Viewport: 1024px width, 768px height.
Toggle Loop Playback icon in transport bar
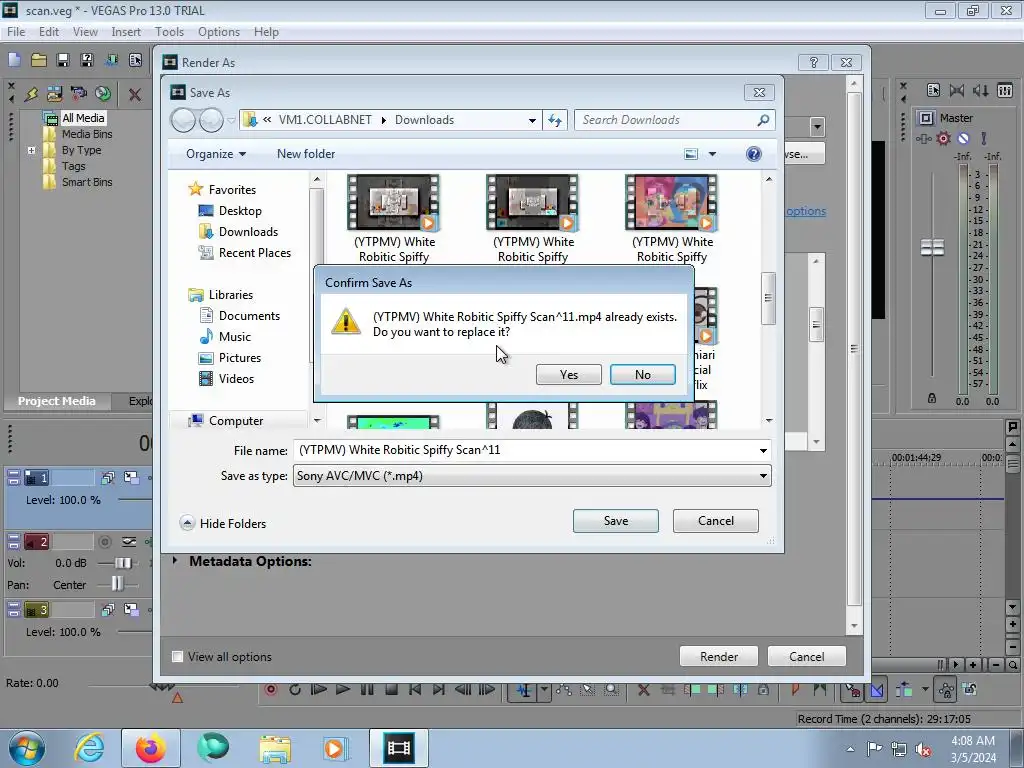coord(295,690)
